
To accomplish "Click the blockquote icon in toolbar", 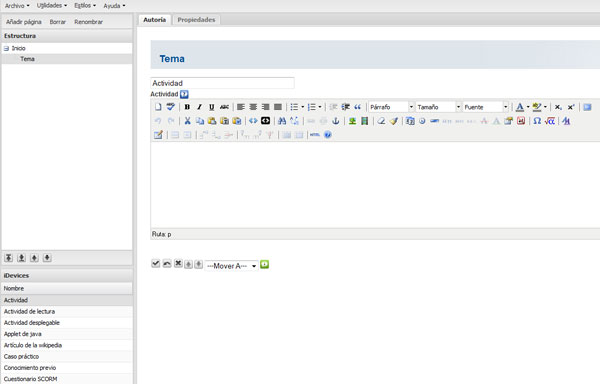I will [357, 107].
